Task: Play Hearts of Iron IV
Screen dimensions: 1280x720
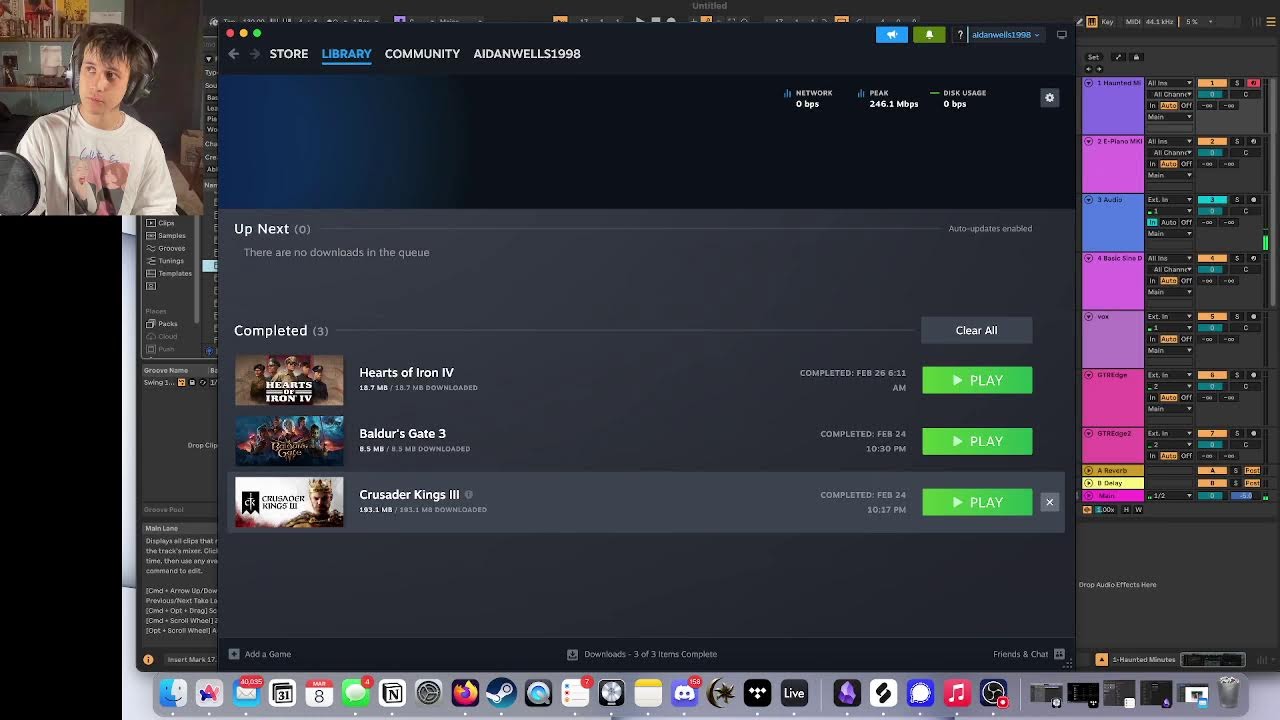Action: click(977, 380)
